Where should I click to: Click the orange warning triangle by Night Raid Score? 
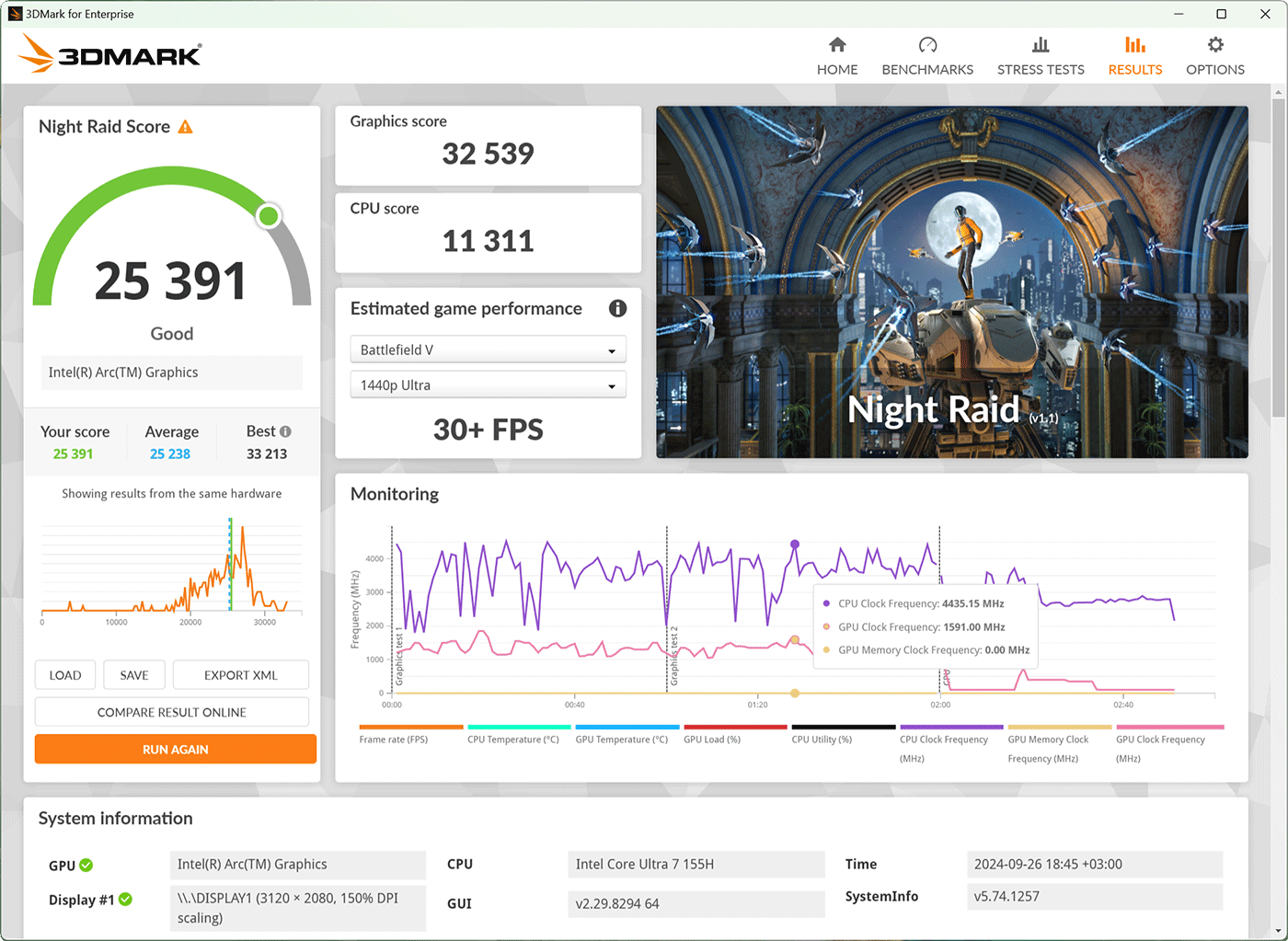tap(185, 127)
